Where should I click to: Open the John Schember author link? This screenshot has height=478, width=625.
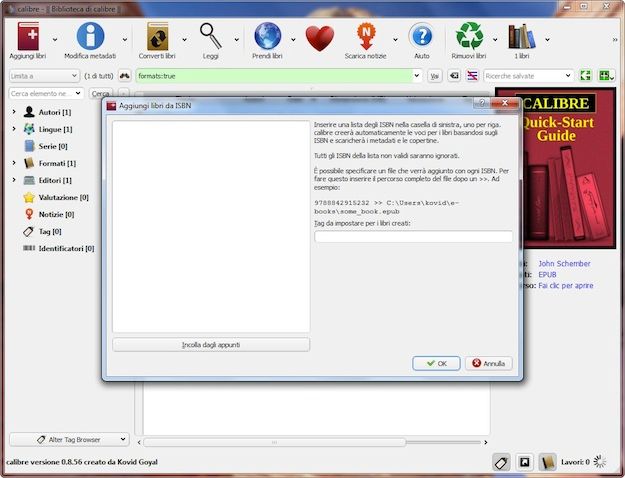click(564, 264)
